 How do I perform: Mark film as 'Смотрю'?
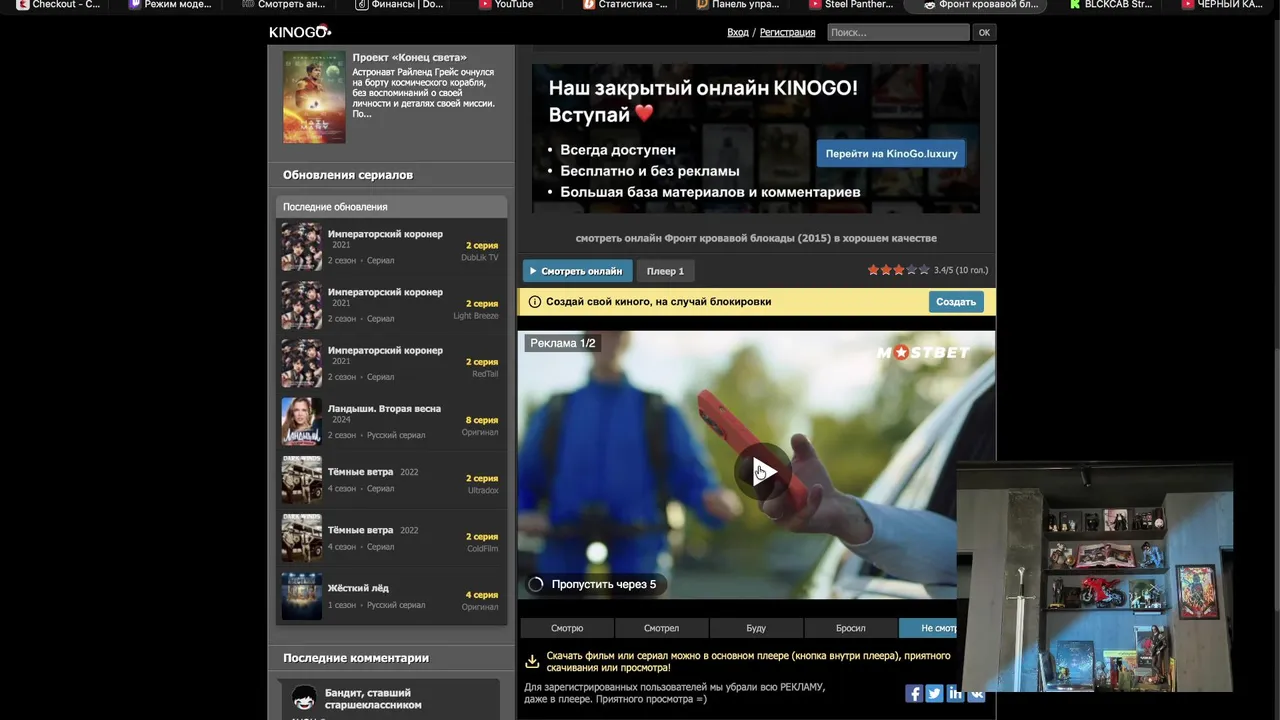pyautogui.click(x=567, y=628)
